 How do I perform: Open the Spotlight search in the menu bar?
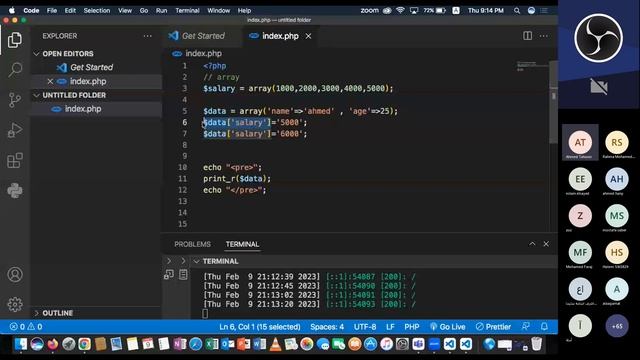point(517,11)
